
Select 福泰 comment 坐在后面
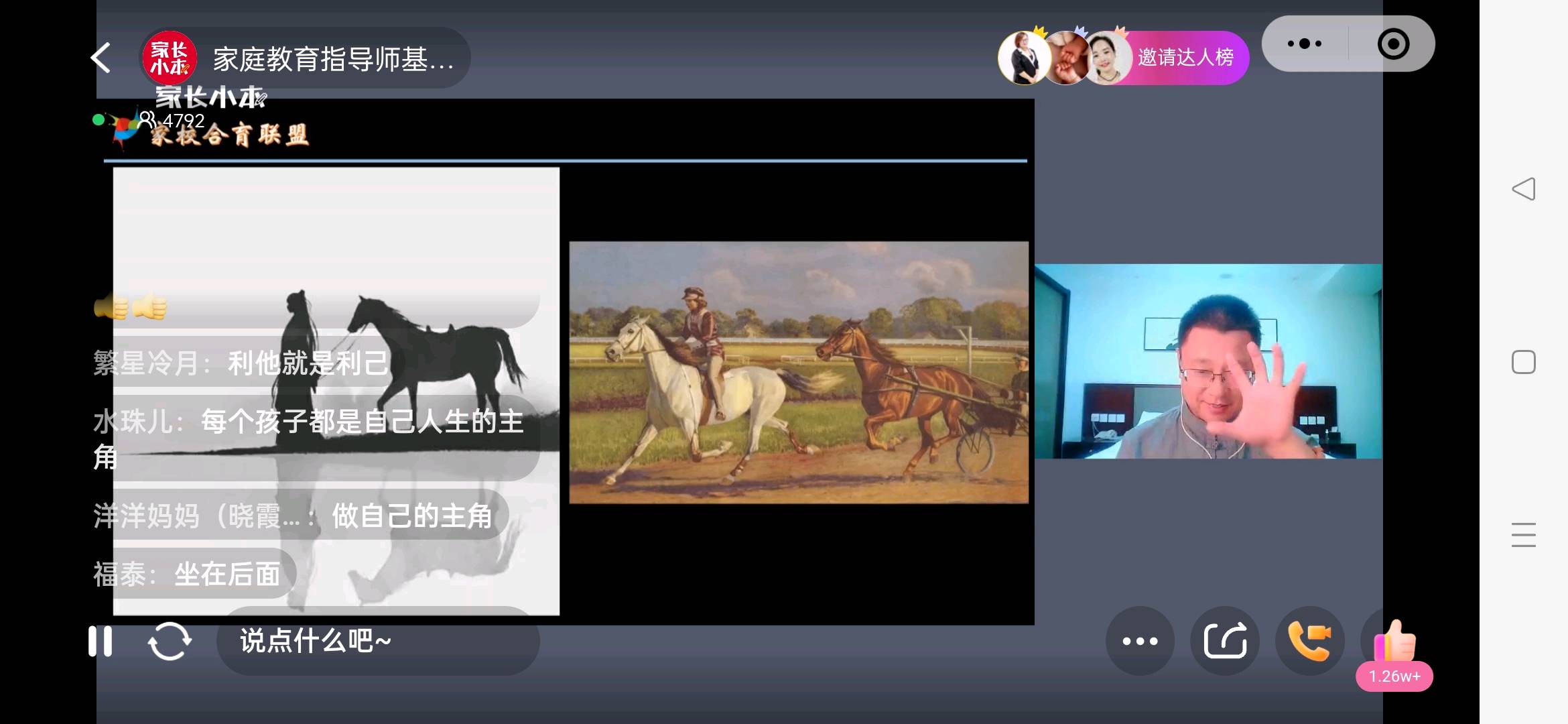coord(194,574)
